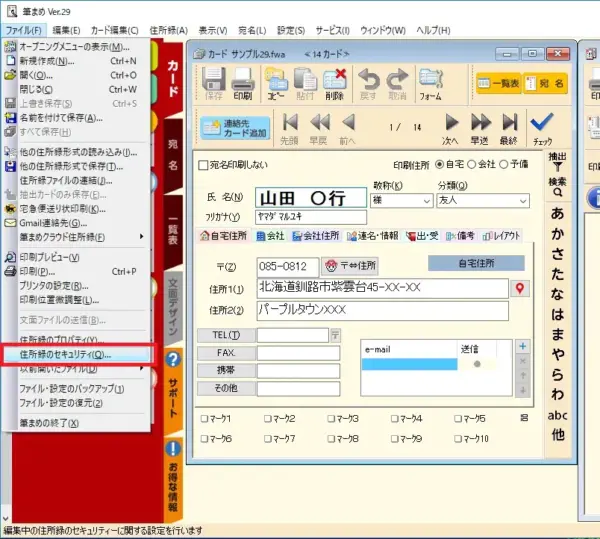The width and height of the screenshot is (600, 539).
Task: Click the チェック checkmark icon
Action: pos(543,129)
